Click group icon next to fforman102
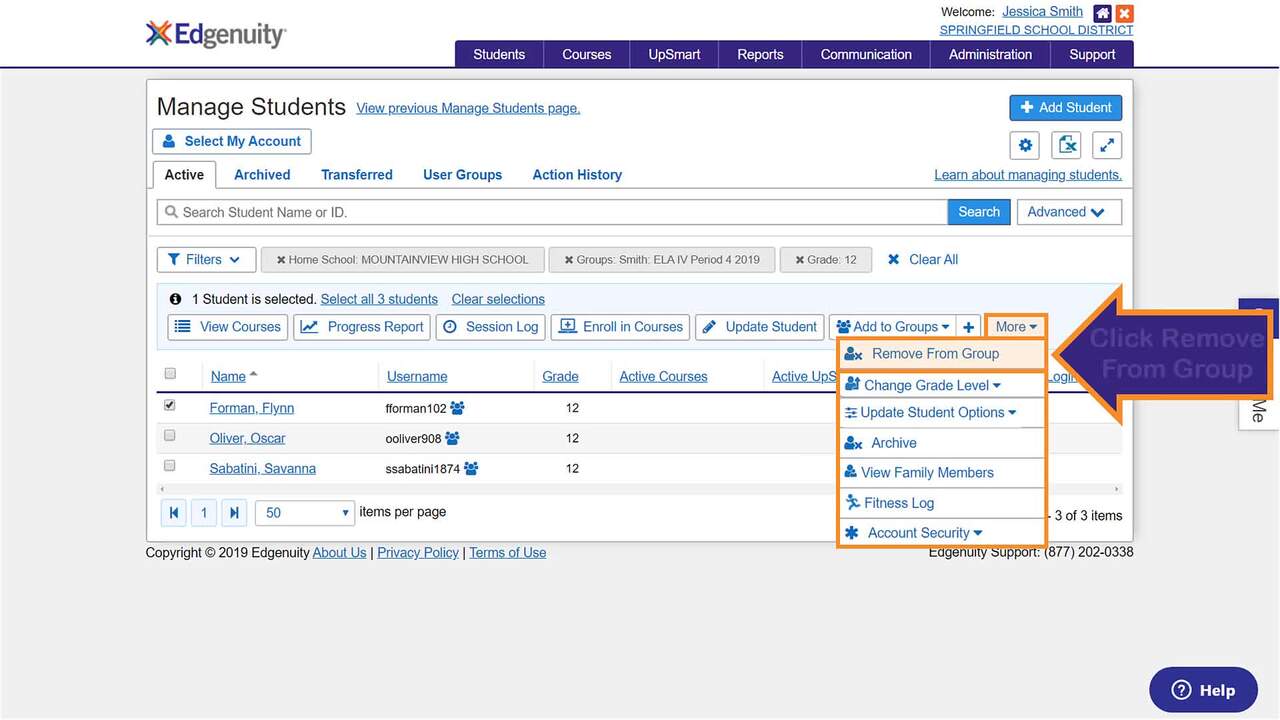Image resolution: width=1280 pixels, height=720 pixels. coord(458,408)
